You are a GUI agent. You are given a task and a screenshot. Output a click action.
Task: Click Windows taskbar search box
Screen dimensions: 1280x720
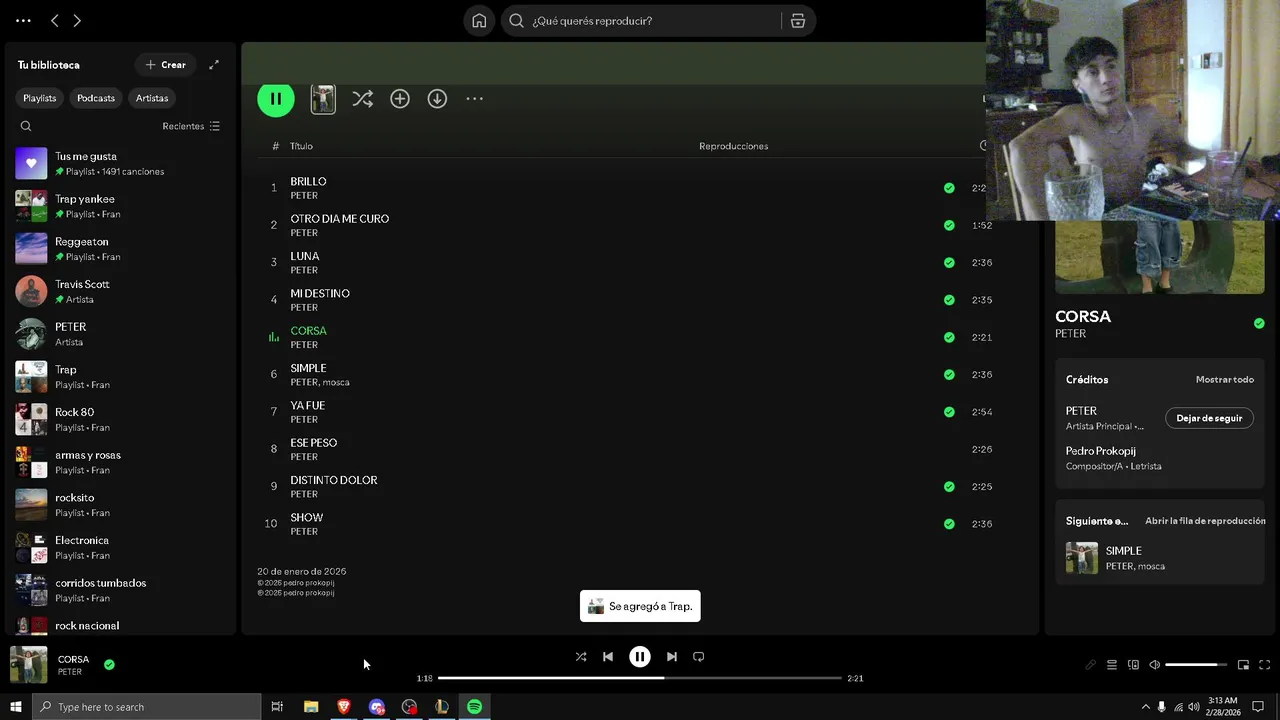[x=146, y=707]
